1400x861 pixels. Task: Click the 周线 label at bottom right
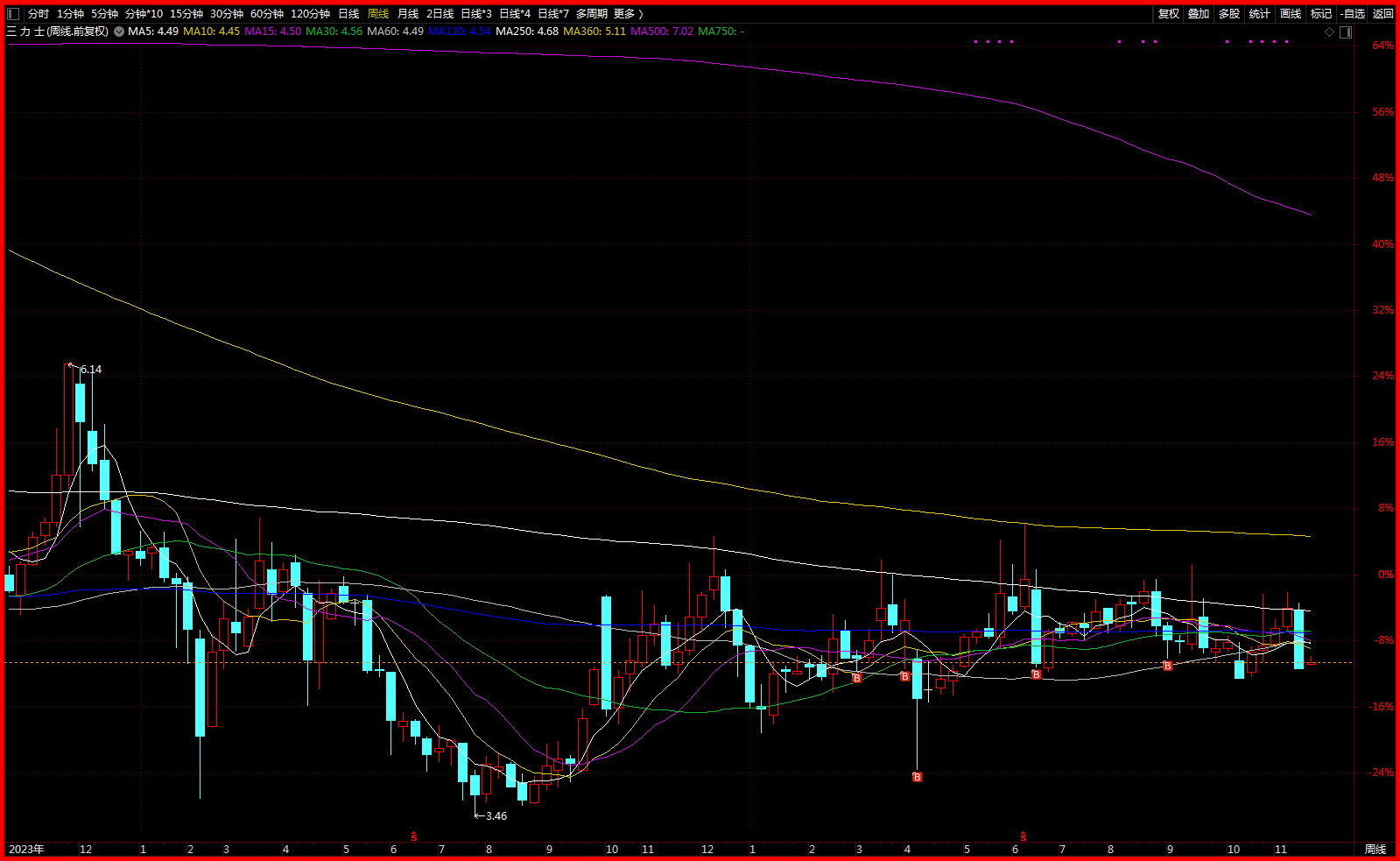1375,850
